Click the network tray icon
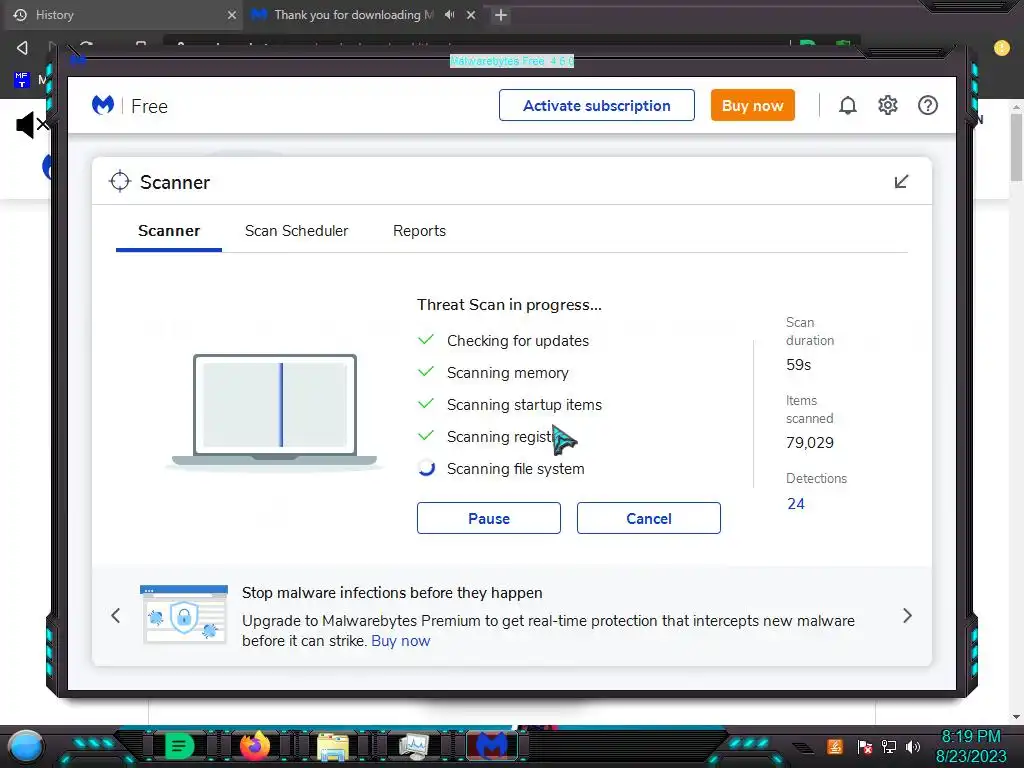 (x=889, y=746)
